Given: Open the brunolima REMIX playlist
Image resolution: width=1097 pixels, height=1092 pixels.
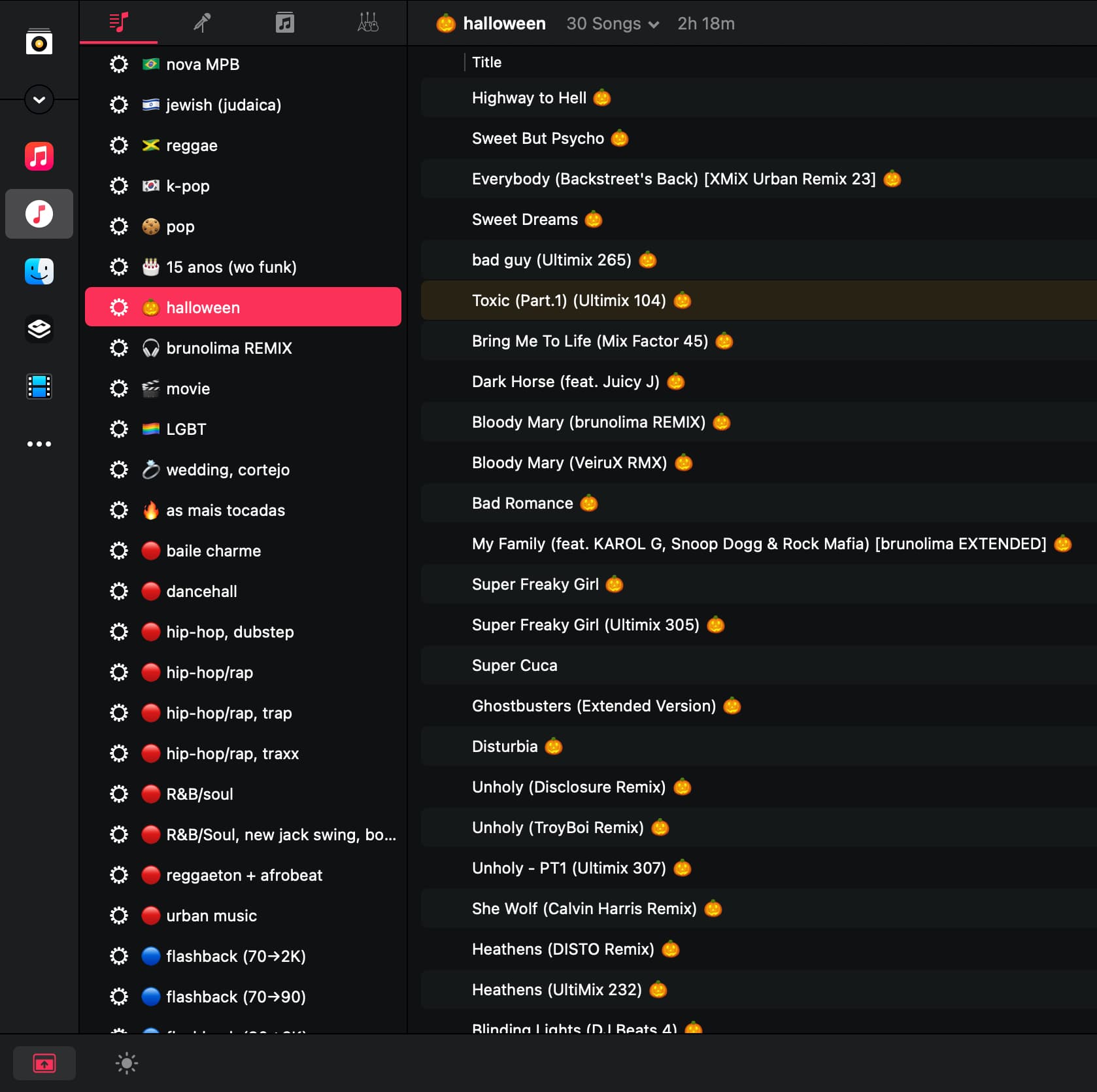Looking at the screenshot, I should (x=229, y=348).
